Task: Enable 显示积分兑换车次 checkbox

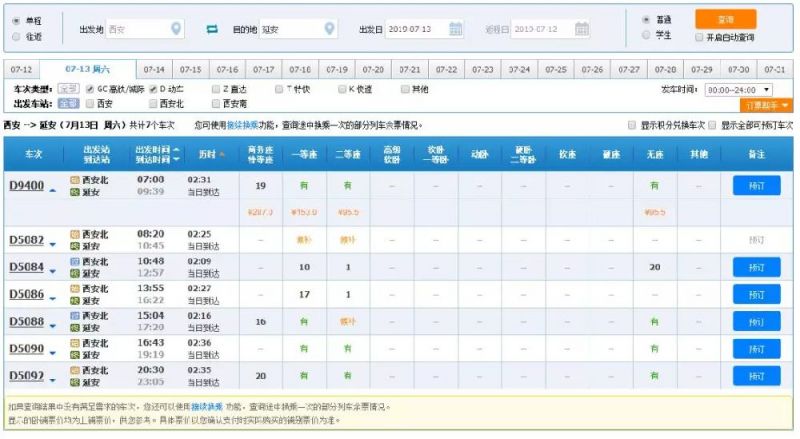Action: 632,125
